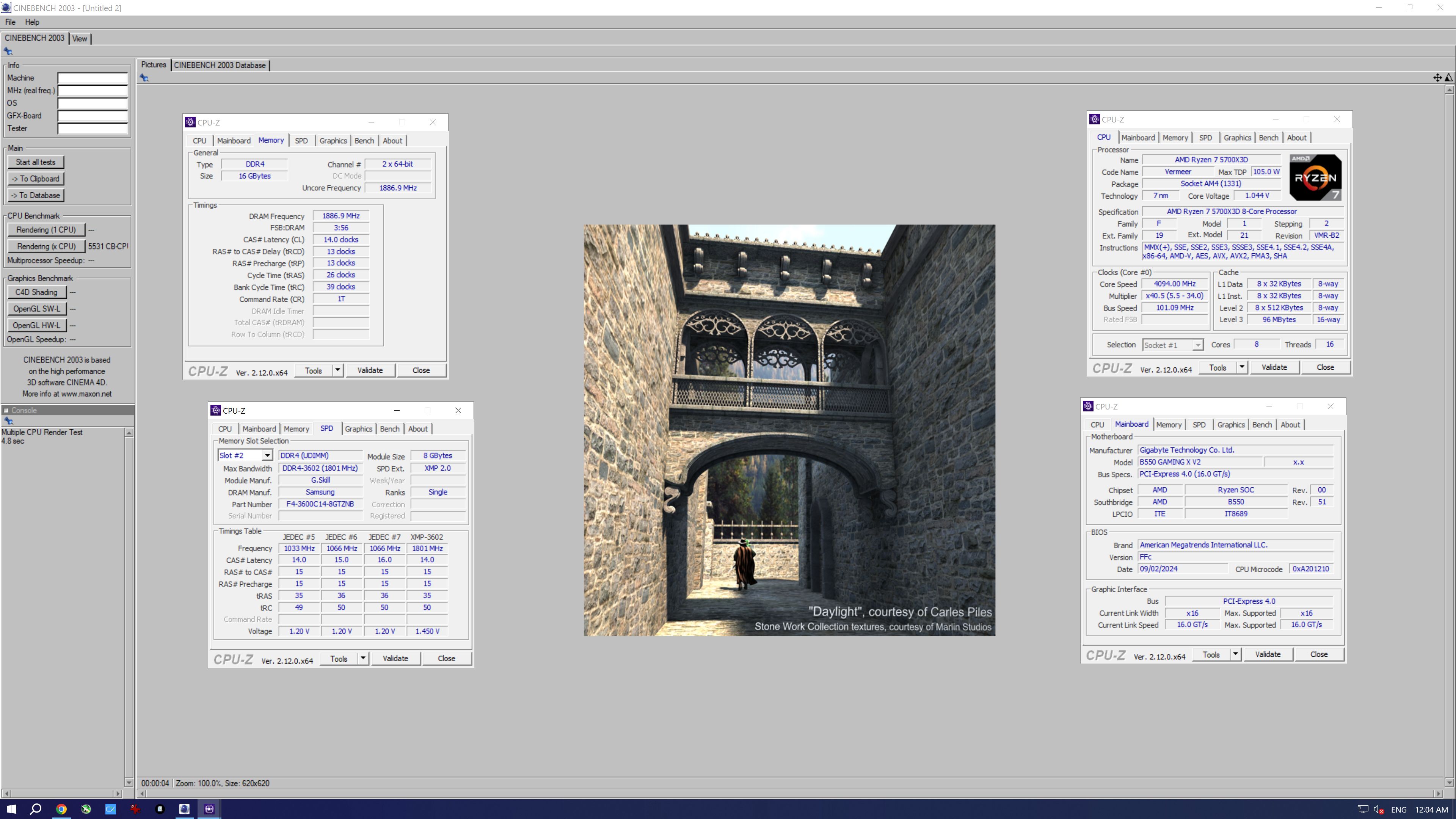Viewport: 1456px width, 819px height.
Task: Click the CPU-Z title icon of the Memory window
Action: (190, 122)
